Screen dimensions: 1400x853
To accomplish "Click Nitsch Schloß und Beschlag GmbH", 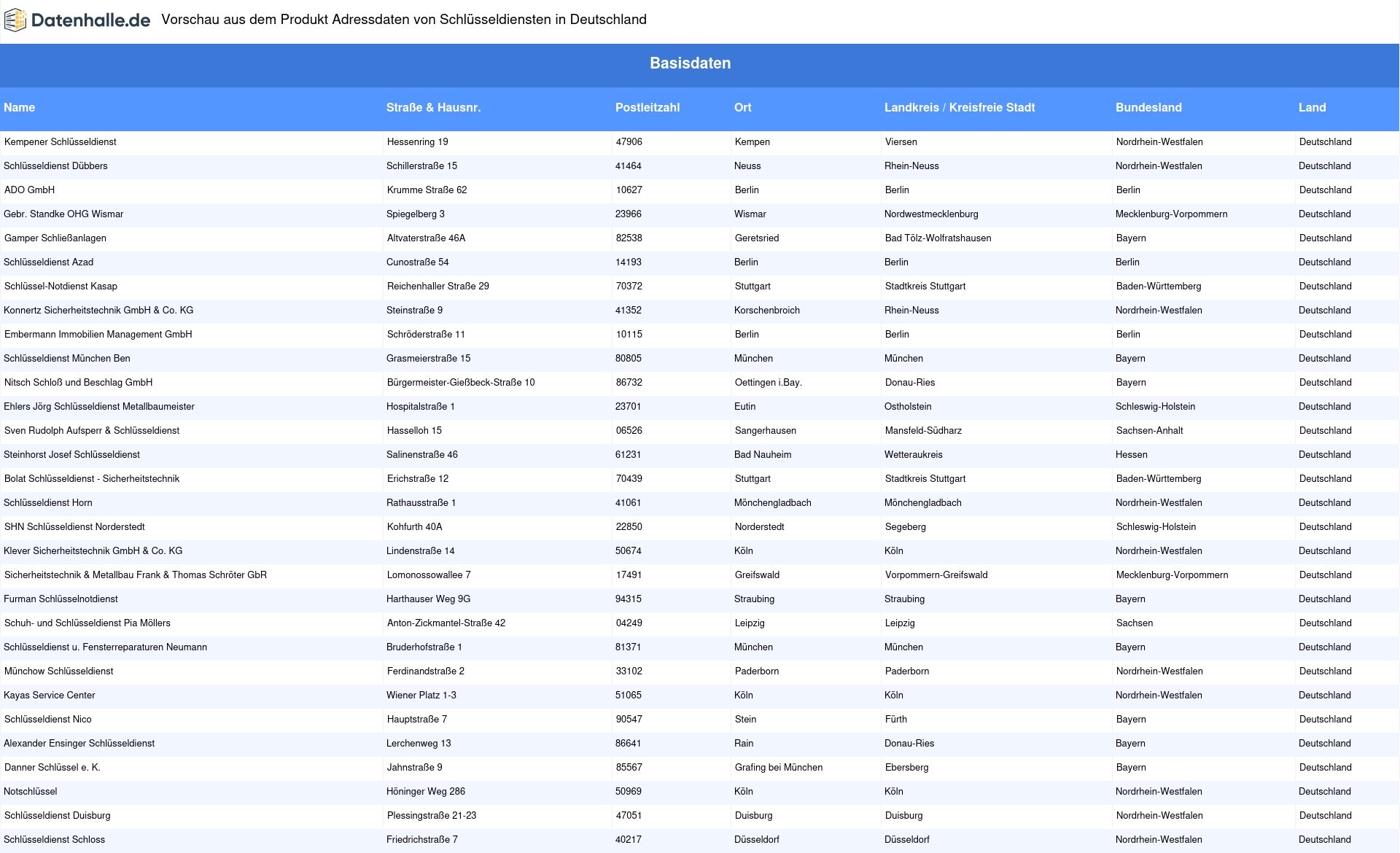I will [x=79, y=383].
